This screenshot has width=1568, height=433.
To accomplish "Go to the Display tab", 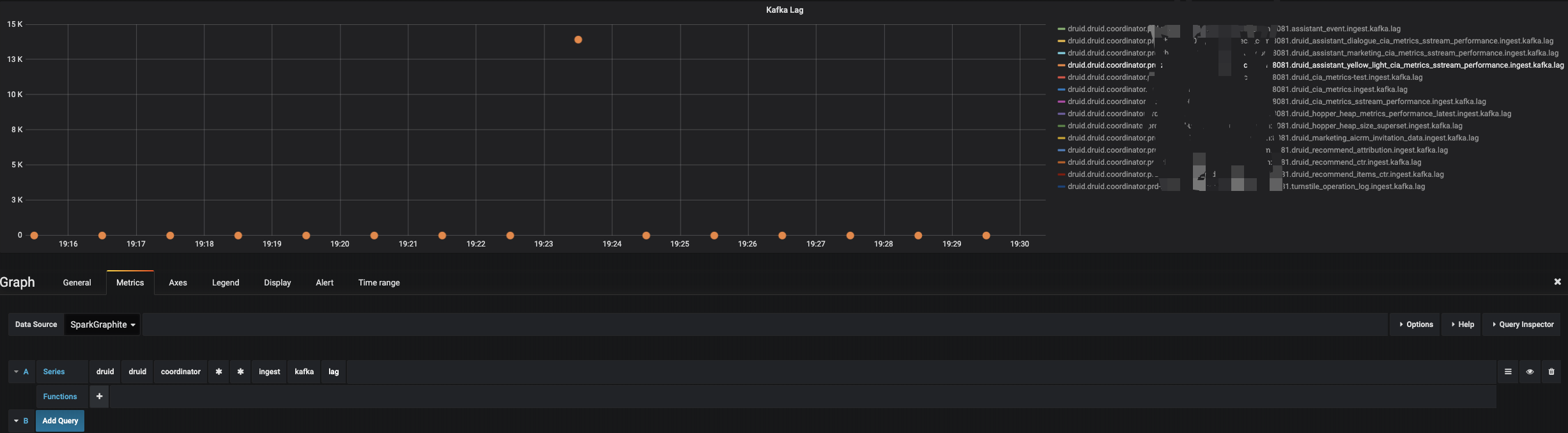I will [x=277, y=282].
